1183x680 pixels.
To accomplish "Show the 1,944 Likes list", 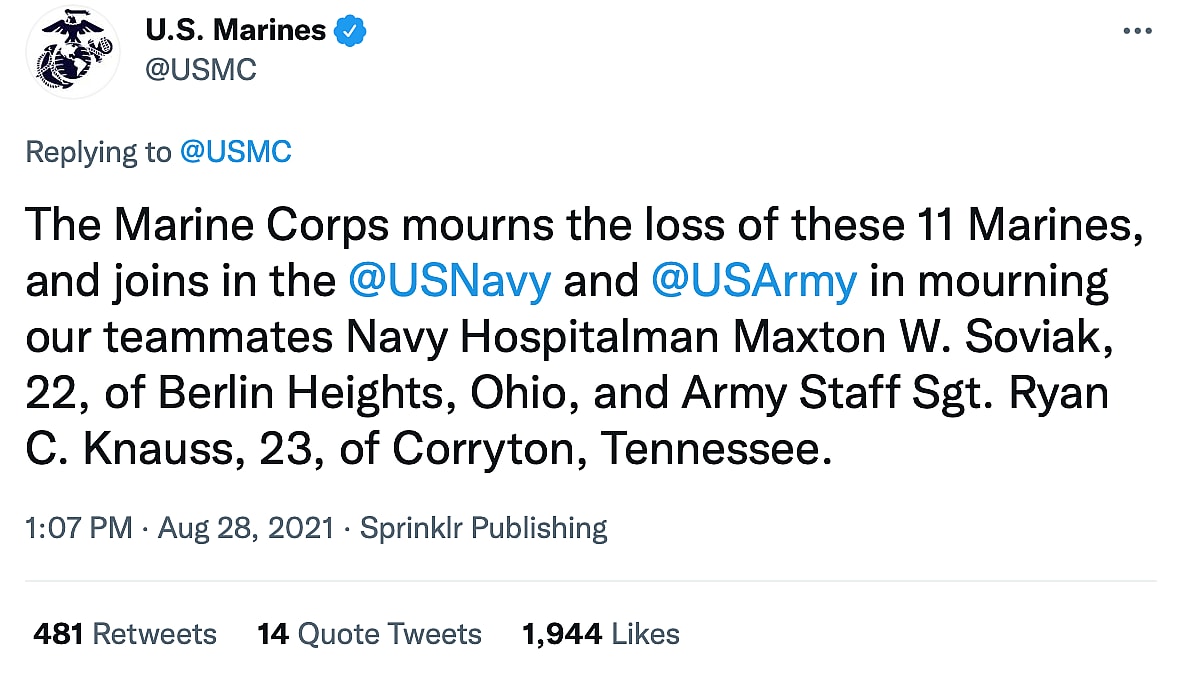I will tap(600, 634).
